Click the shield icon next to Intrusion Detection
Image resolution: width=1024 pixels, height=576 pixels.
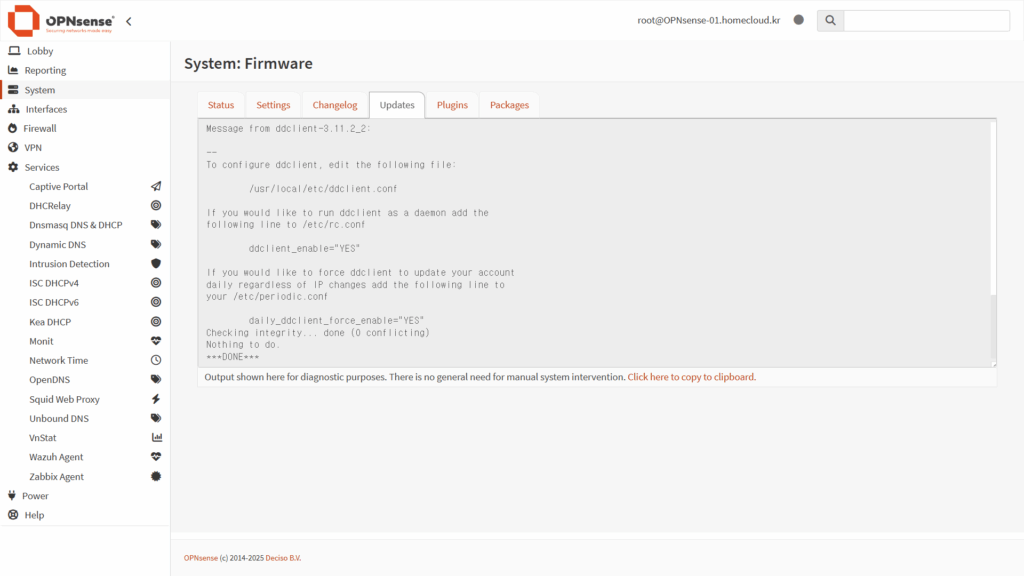click(156, 264)
